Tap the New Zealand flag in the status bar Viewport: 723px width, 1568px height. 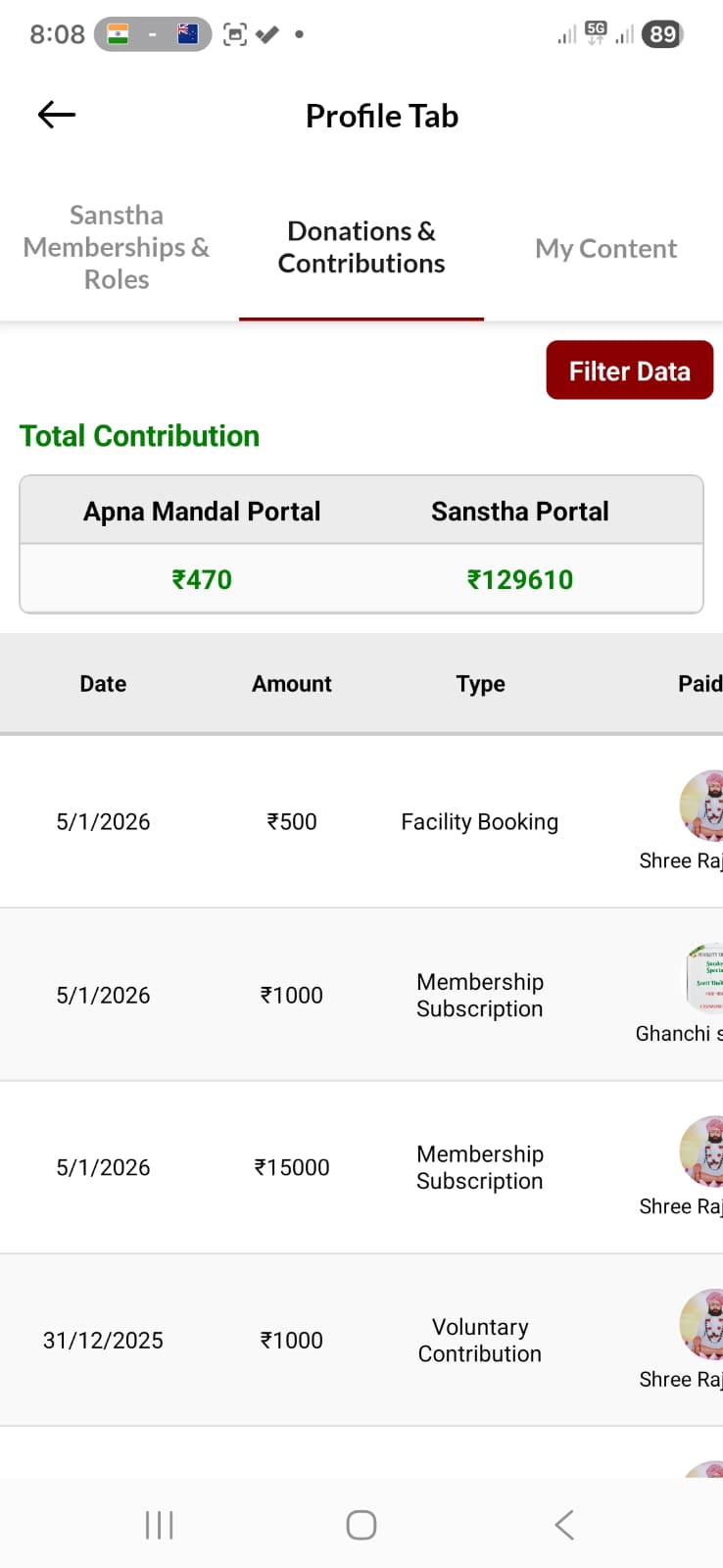pos(185,33)
